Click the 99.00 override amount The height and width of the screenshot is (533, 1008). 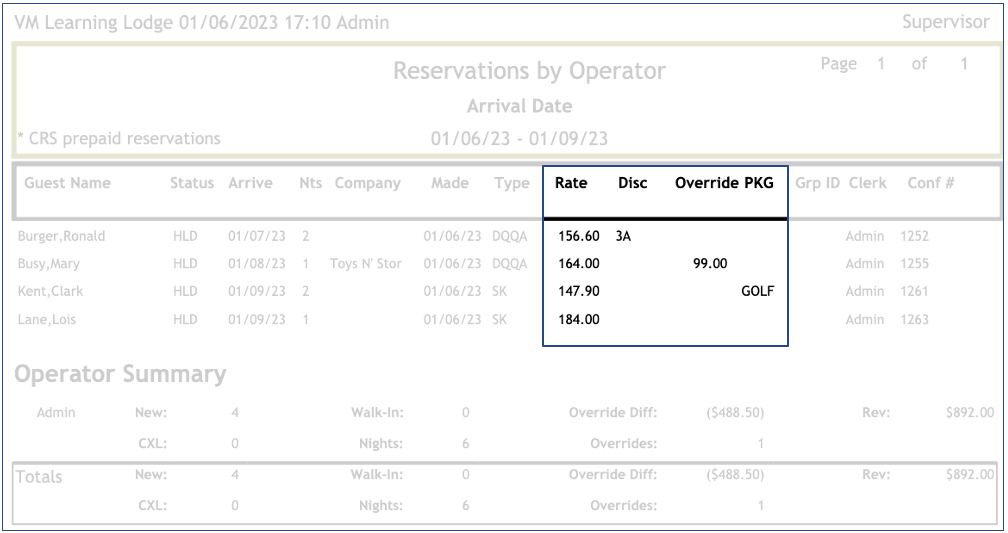tap(709, 264)
